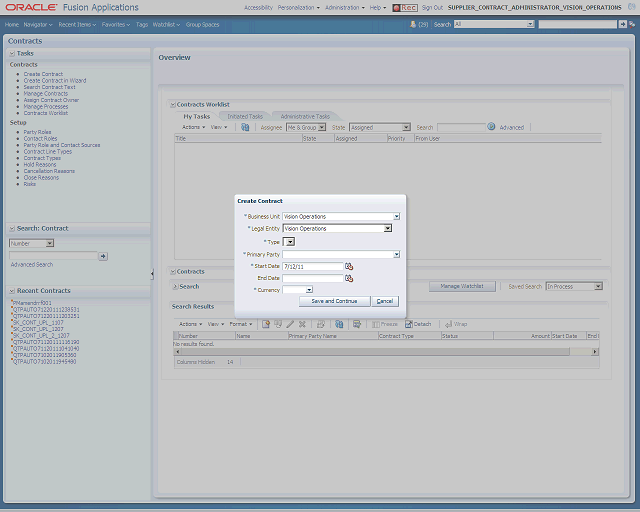The width and height of the screenshot is (640, 512).
Task: Click the Rec recording icon
Action: point(405,8)
